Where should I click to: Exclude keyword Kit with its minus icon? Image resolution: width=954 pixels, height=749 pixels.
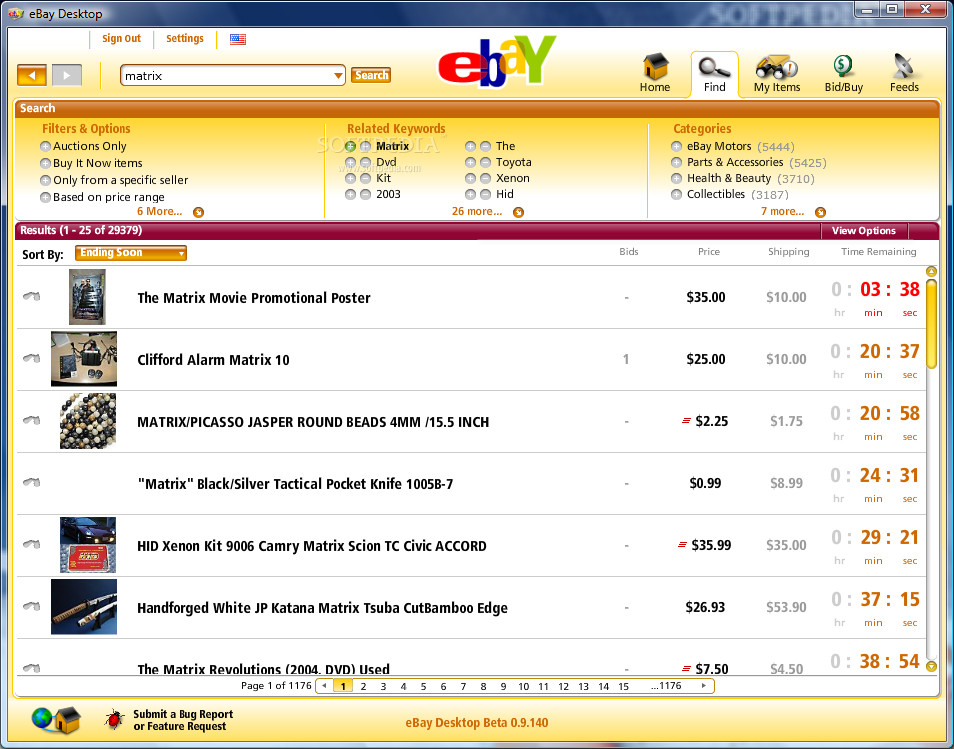coord(365,178)
